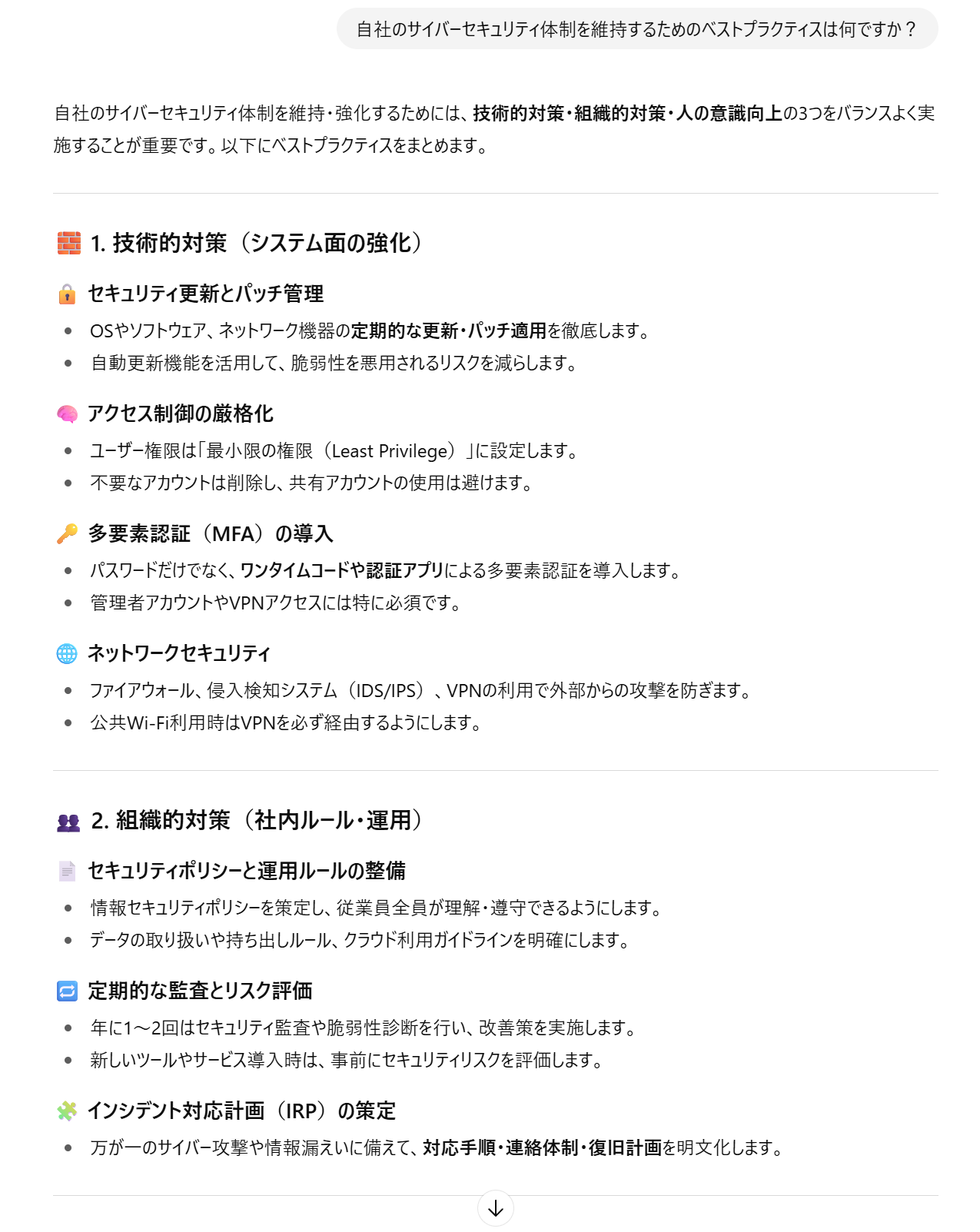Click the subheading 多要素認証（MFA）の導入

point(211,533)
